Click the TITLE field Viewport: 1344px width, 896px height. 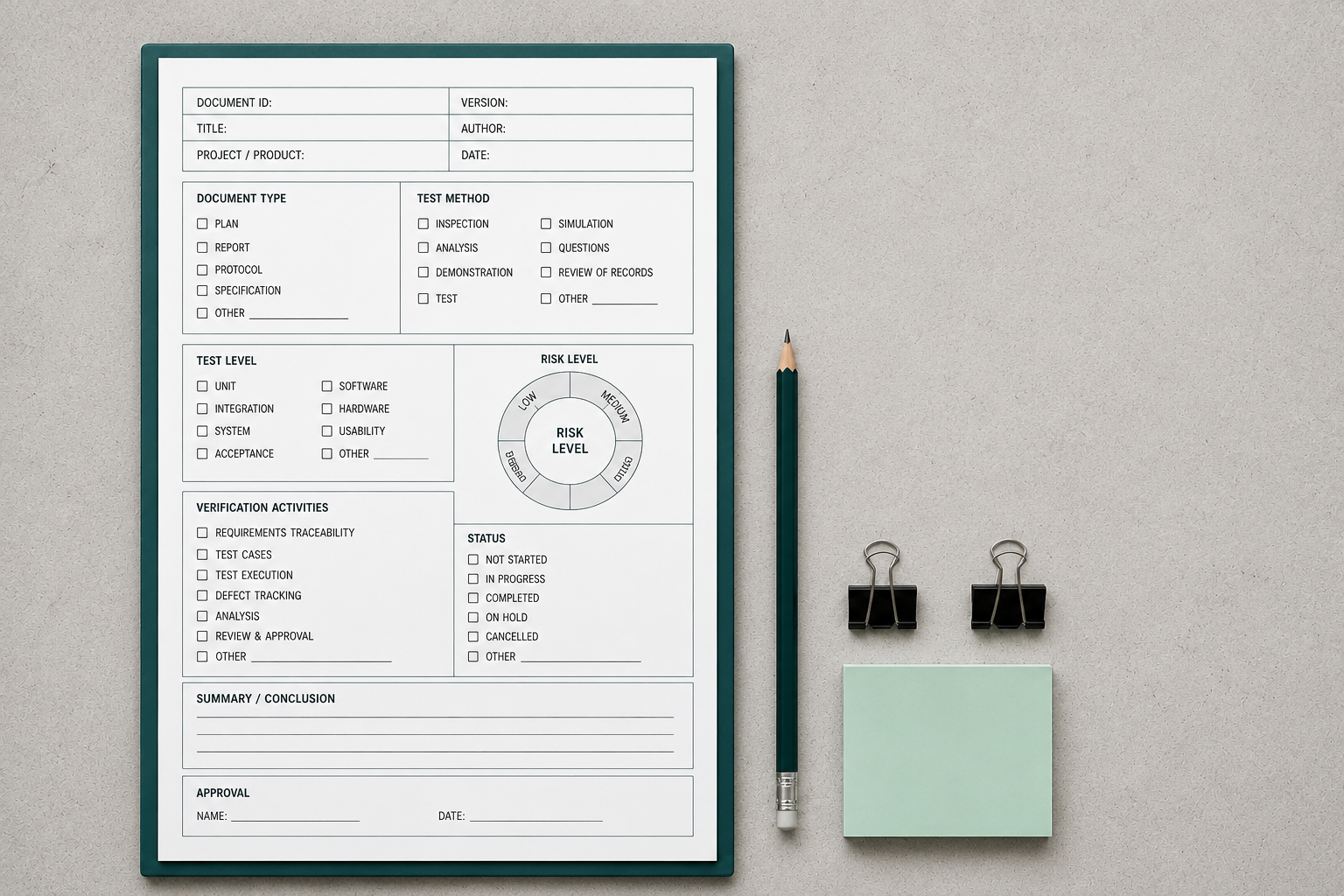(x=316, y=128)
